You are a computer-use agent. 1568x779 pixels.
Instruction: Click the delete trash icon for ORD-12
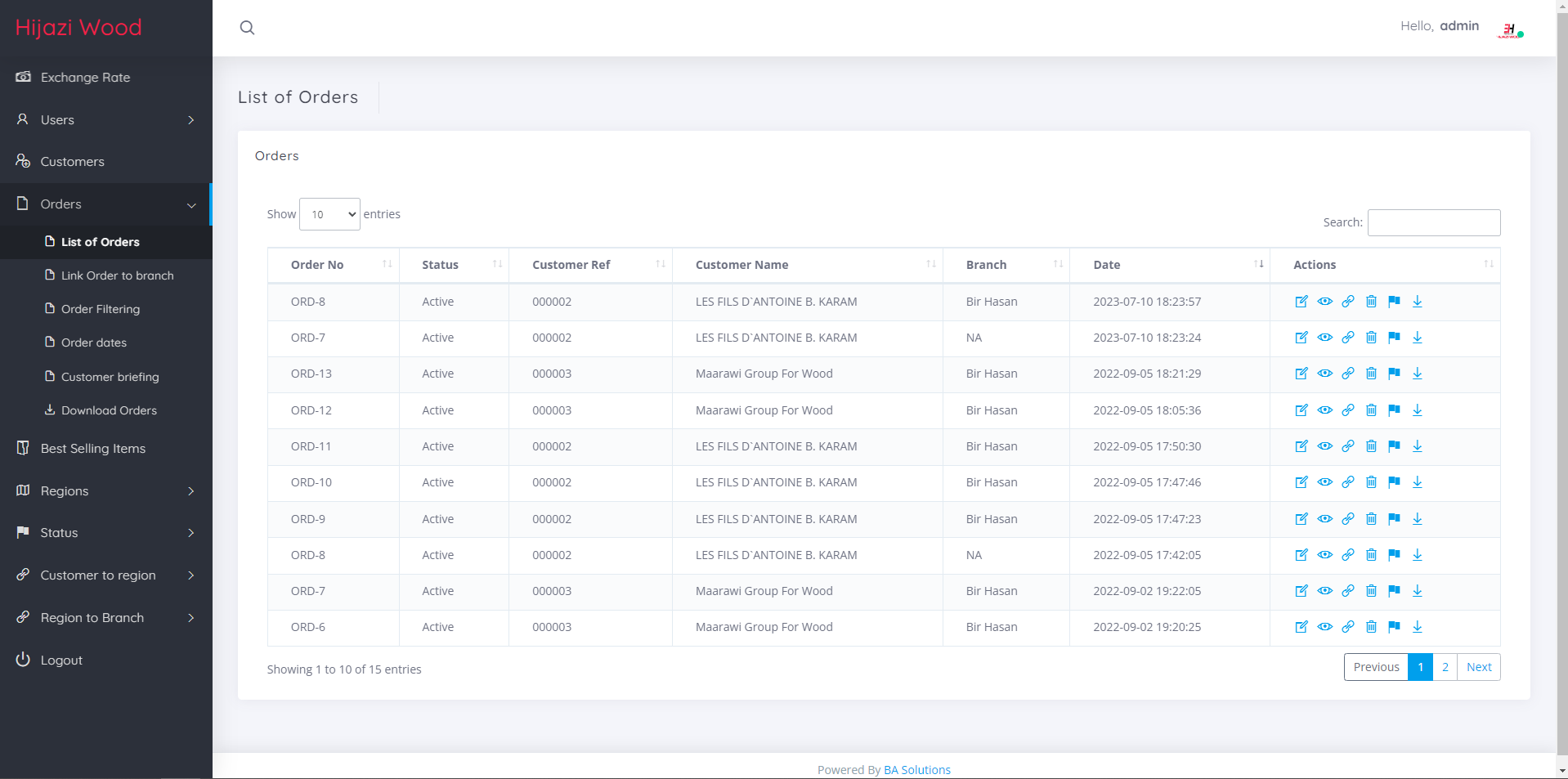pyautogui.click(x=1371, y=410)
